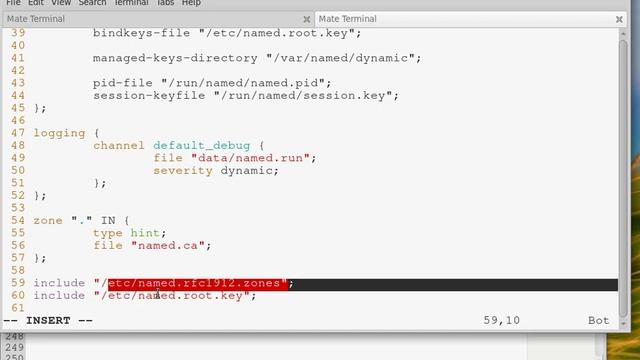Click session-keyfile on line 44
The height and width of the screenshot is (360, 640).
(149, 96)
